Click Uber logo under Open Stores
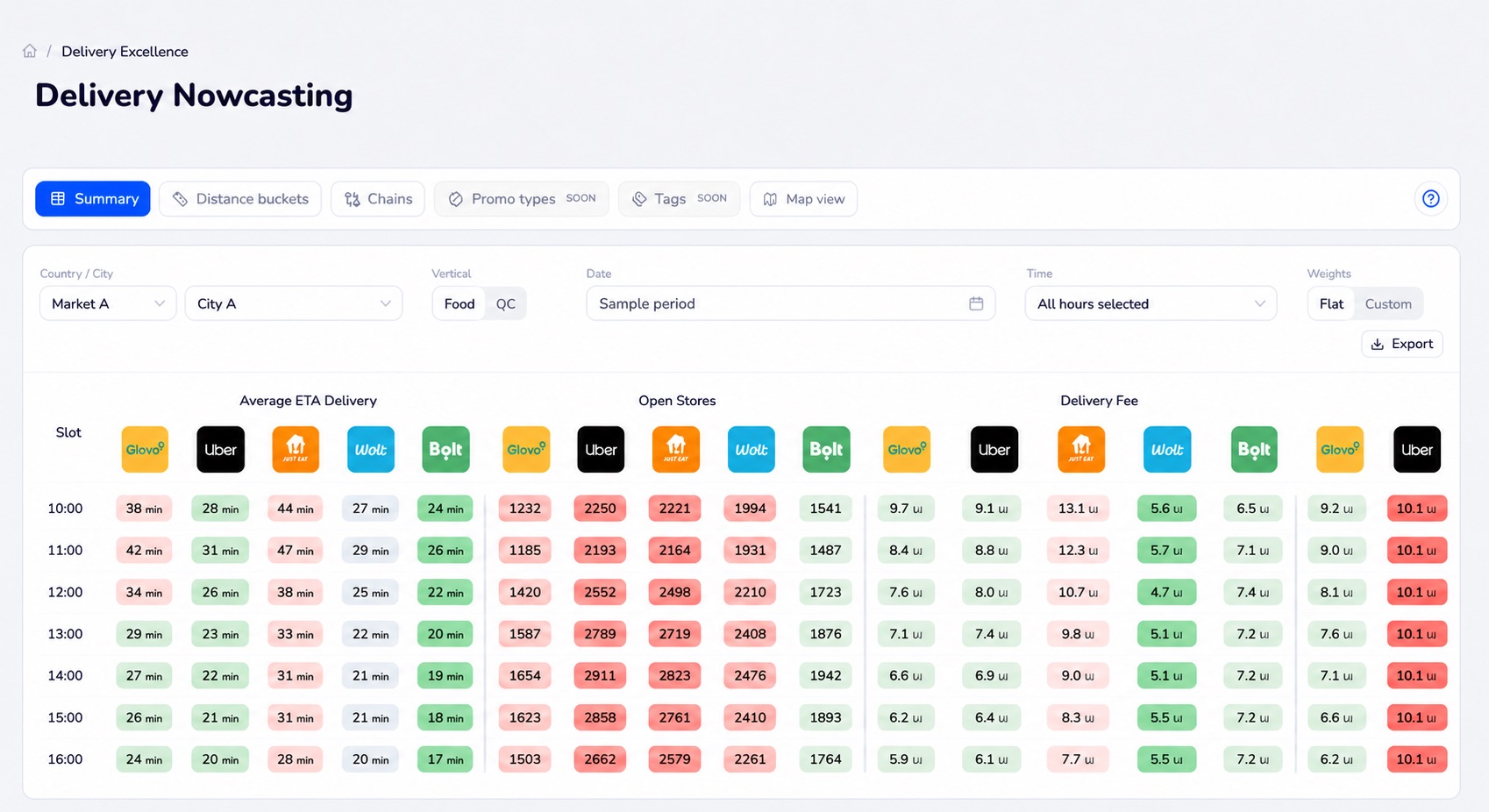This screenshot has width=1489, height=812. pos(601,449)
